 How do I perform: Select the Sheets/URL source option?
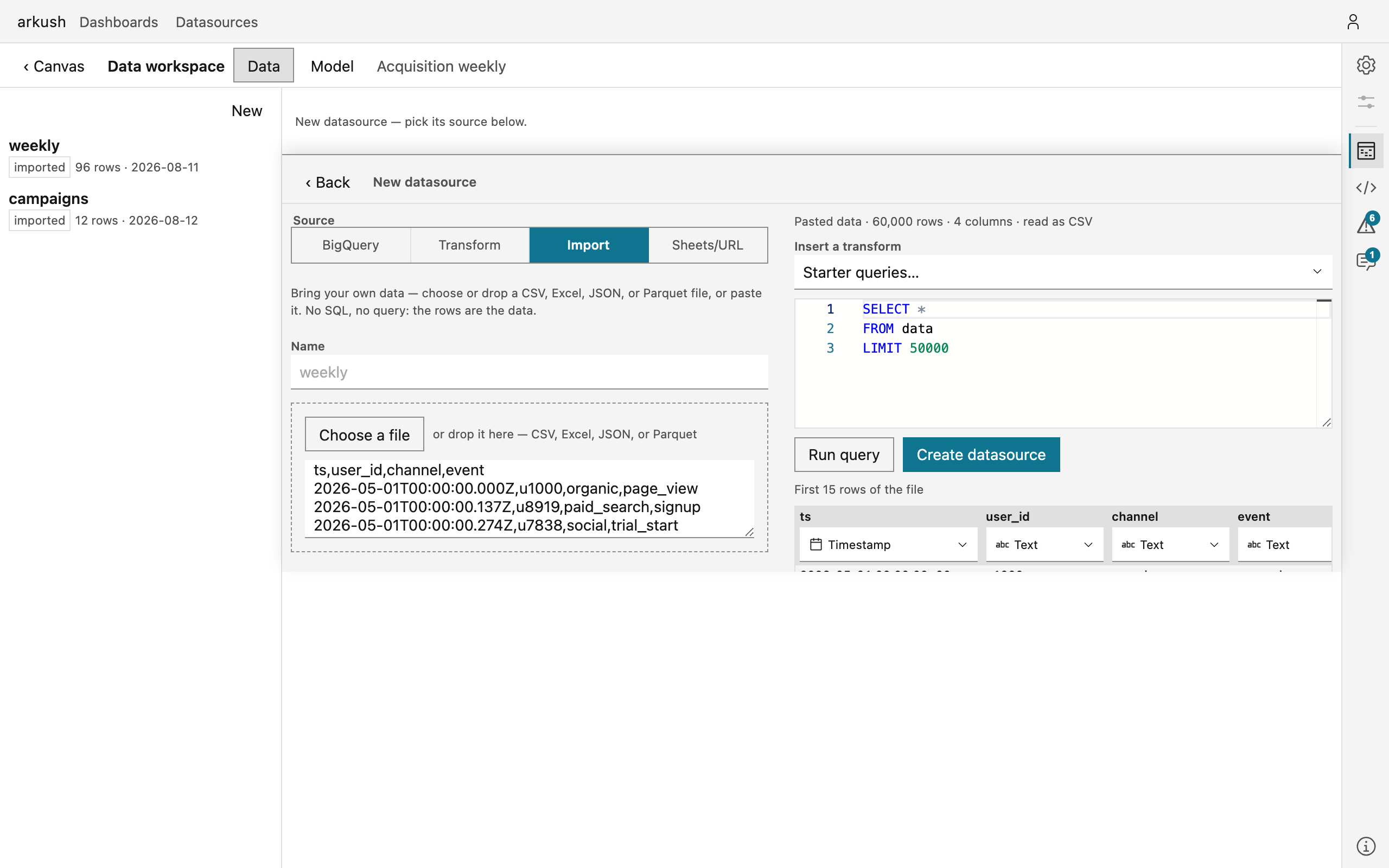708,245
